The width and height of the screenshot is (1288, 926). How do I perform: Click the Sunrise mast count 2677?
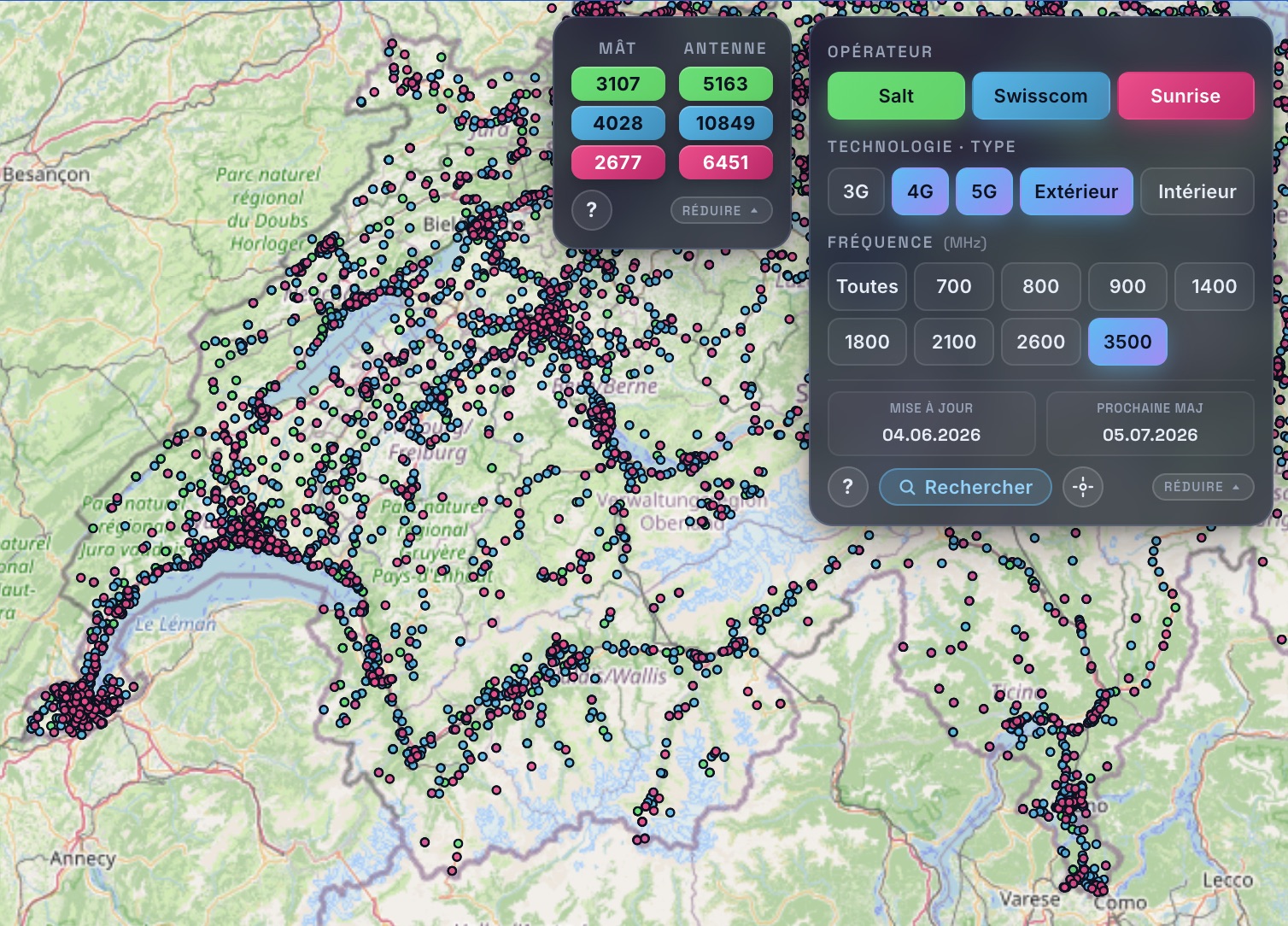618,162
